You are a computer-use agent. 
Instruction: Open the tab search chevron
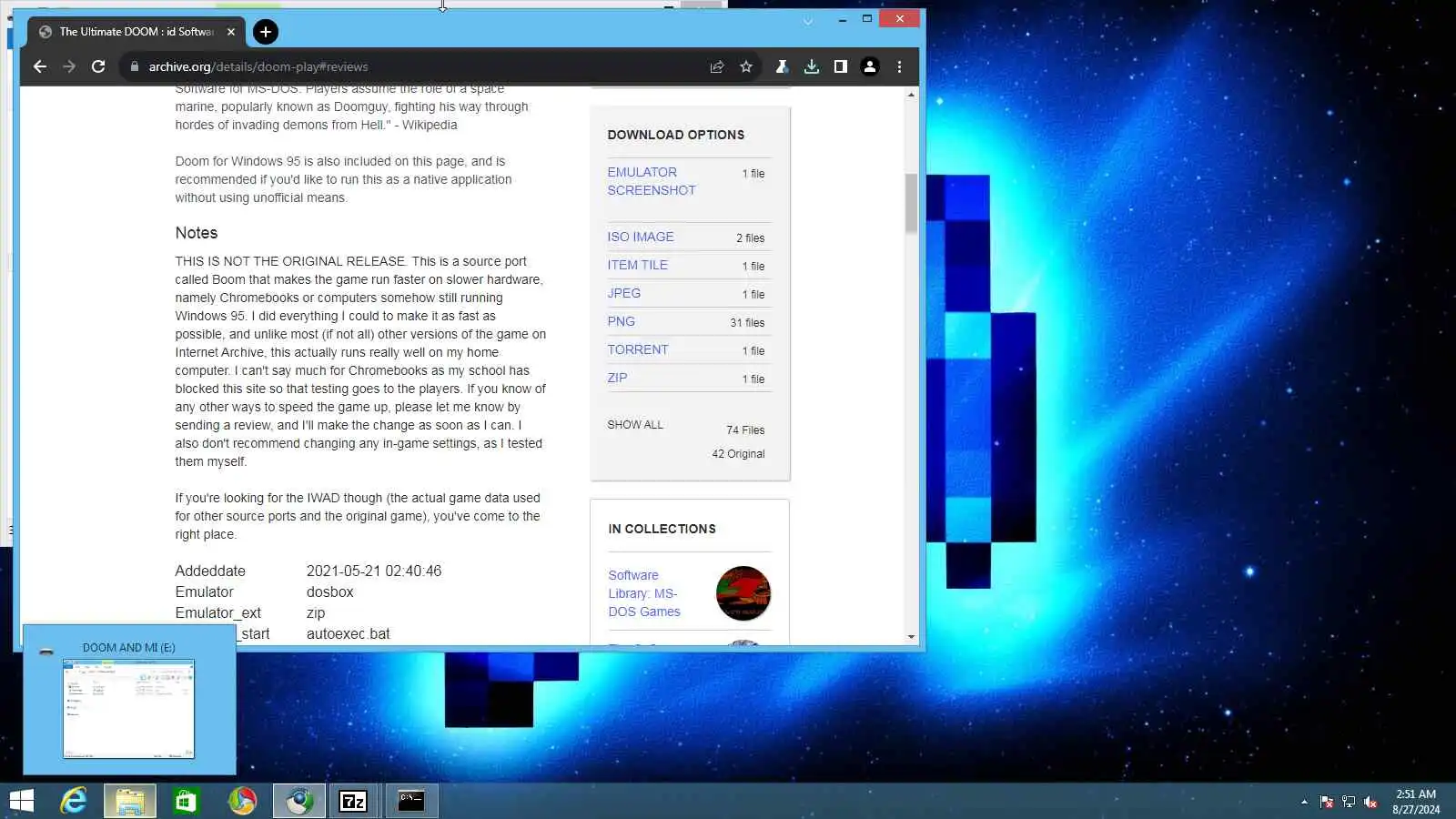[x=807, y=21]
